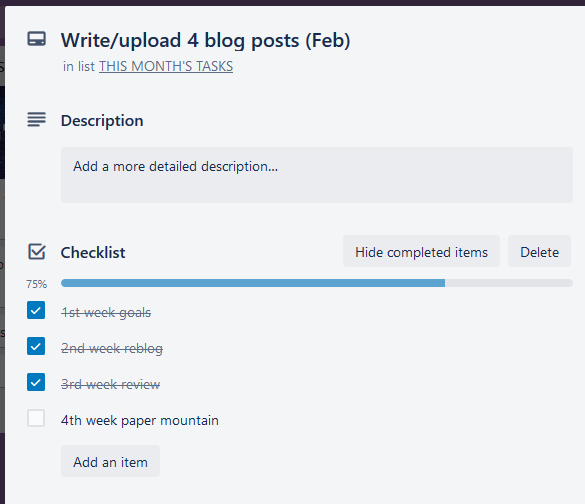Click the '1st week goals' item text

tap(106, 312)
